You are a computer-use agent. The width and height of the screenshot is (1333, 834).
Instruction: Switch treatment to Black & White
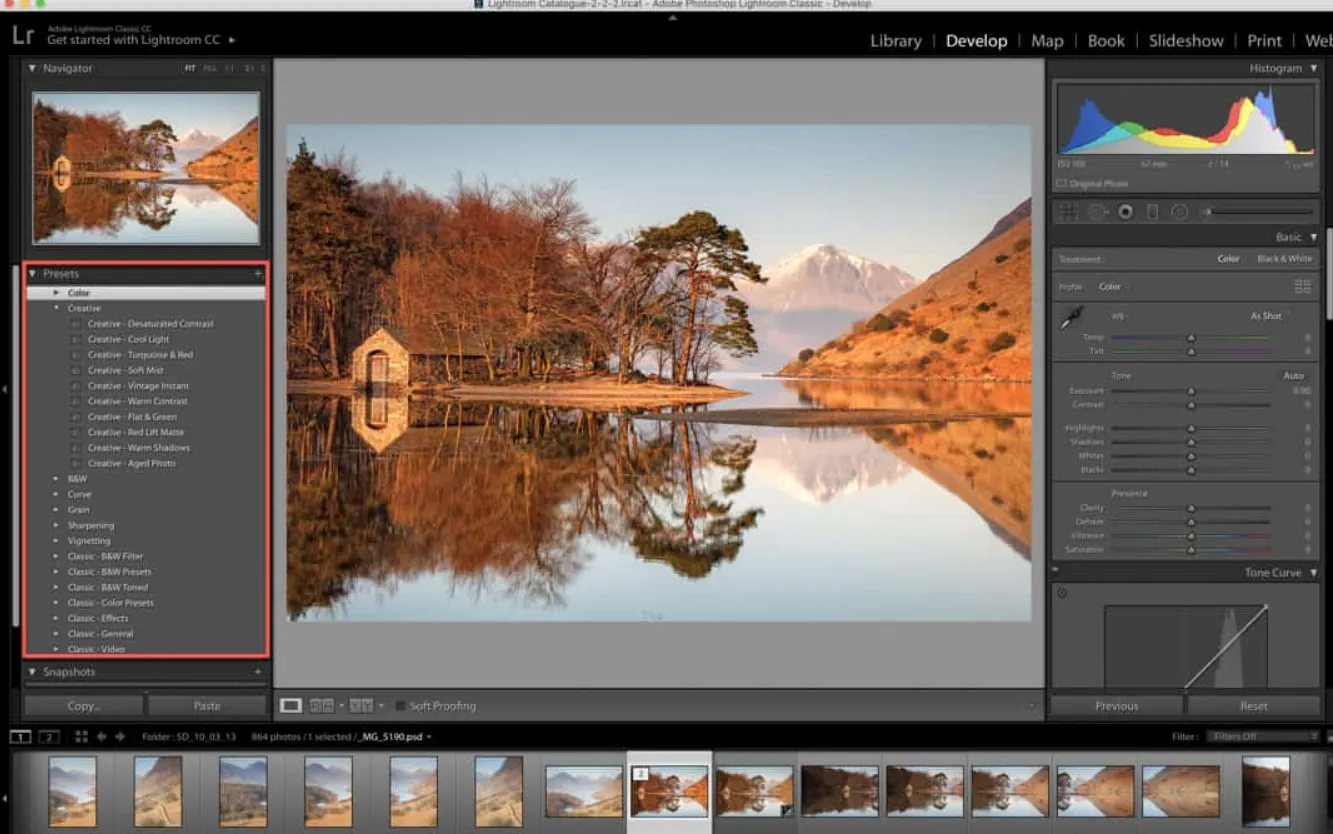[x=1284, y=259]
